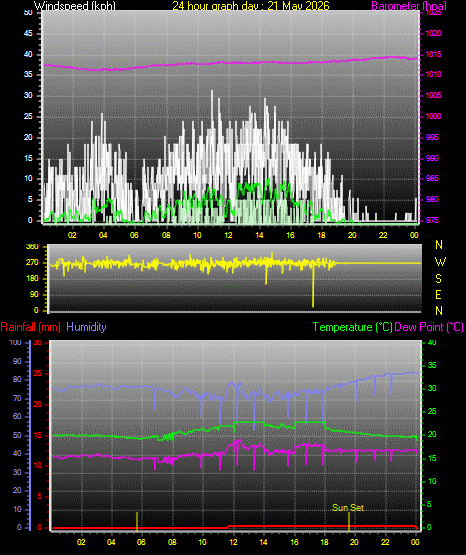This screenshot has width=466, height=555.
Task: Click the "Humidity" legend label
Action: (x=86, y=327)
